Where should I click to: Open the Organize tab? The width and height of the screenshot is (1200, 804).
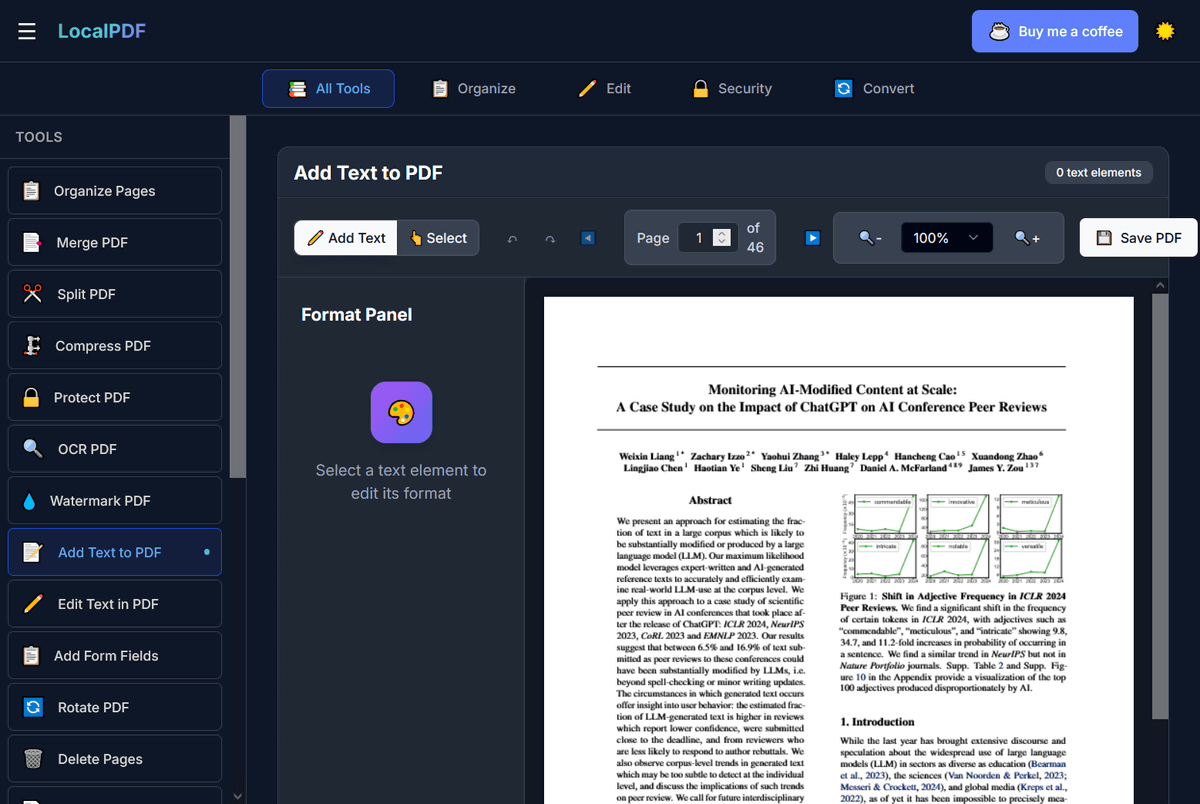(x=474, y=88)
